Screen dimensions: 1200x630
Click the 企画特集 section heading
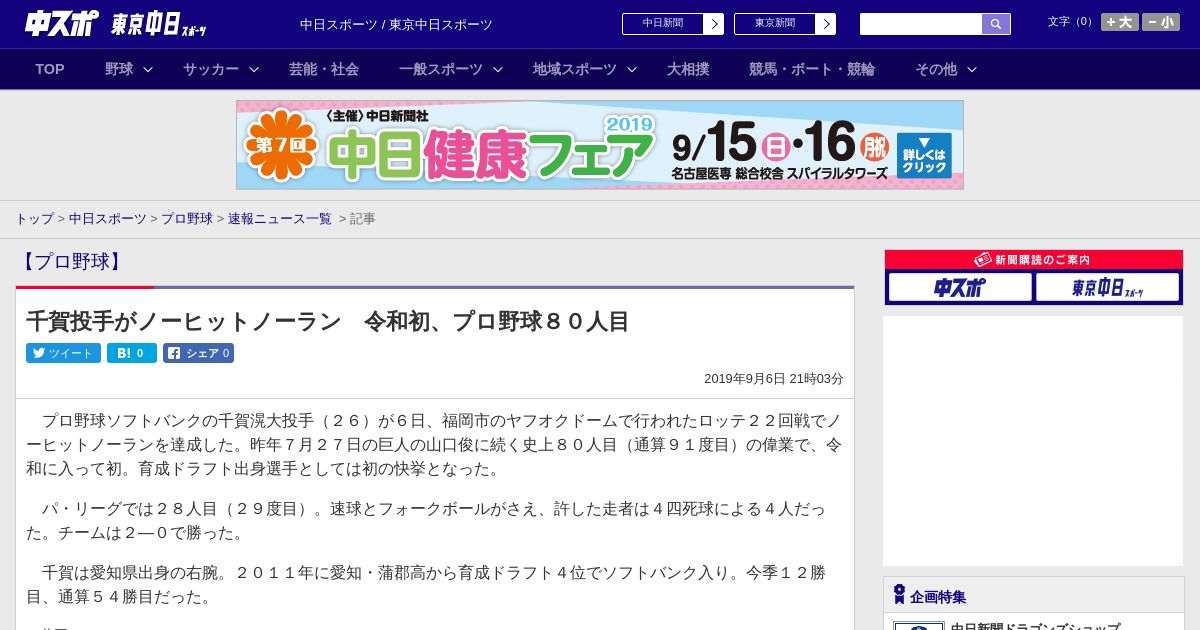tap(938, 596)
